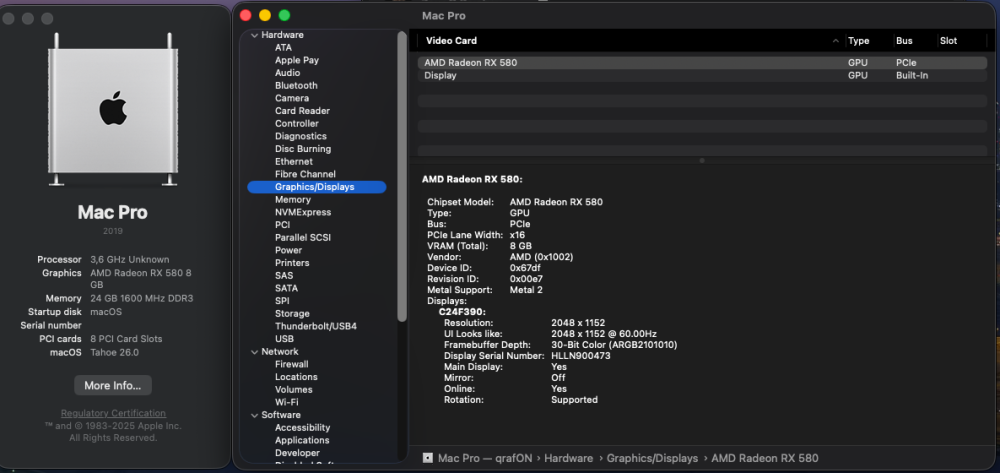Click the sort arrow in Video Card header
1000x473 pixels.
point(835,41)
